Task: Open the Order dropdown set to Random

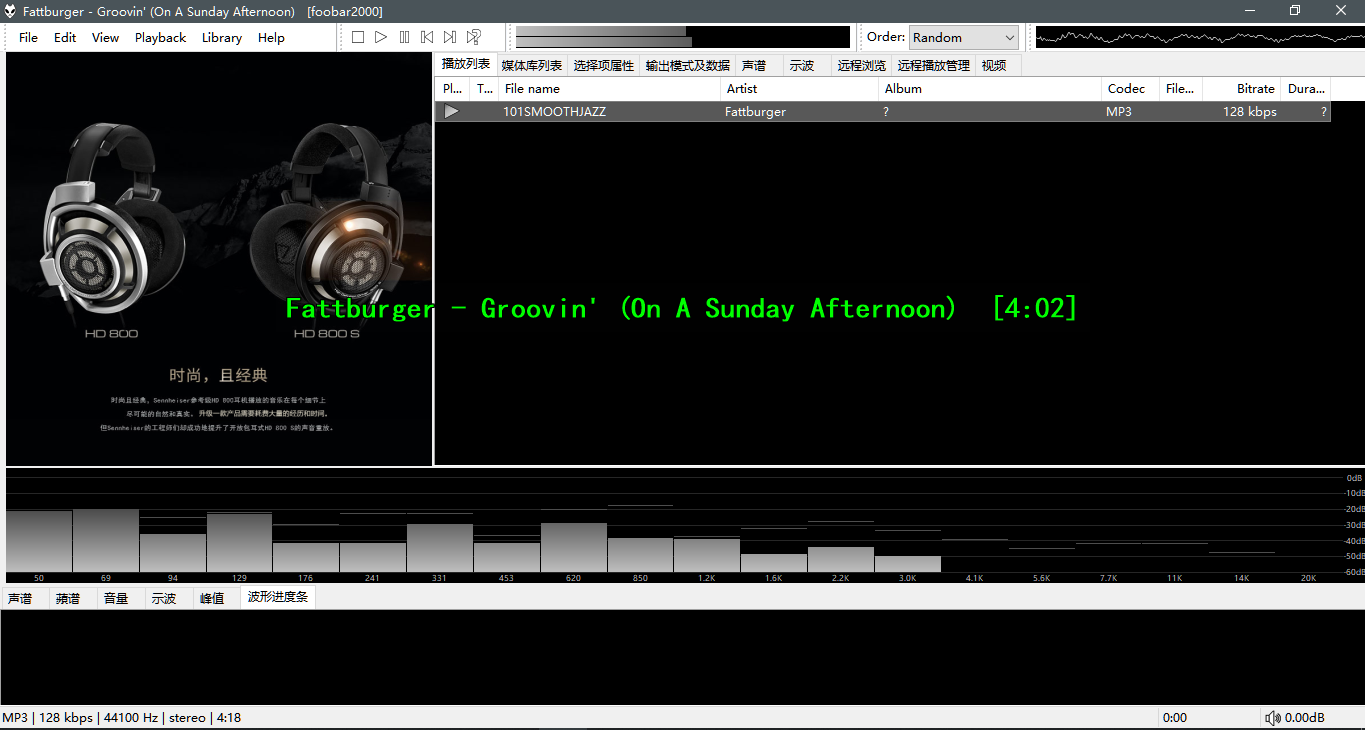Action: [963, 37]
